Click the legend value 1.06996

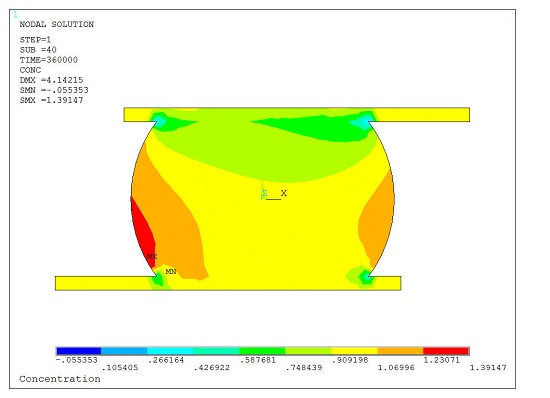coord(396,368)
